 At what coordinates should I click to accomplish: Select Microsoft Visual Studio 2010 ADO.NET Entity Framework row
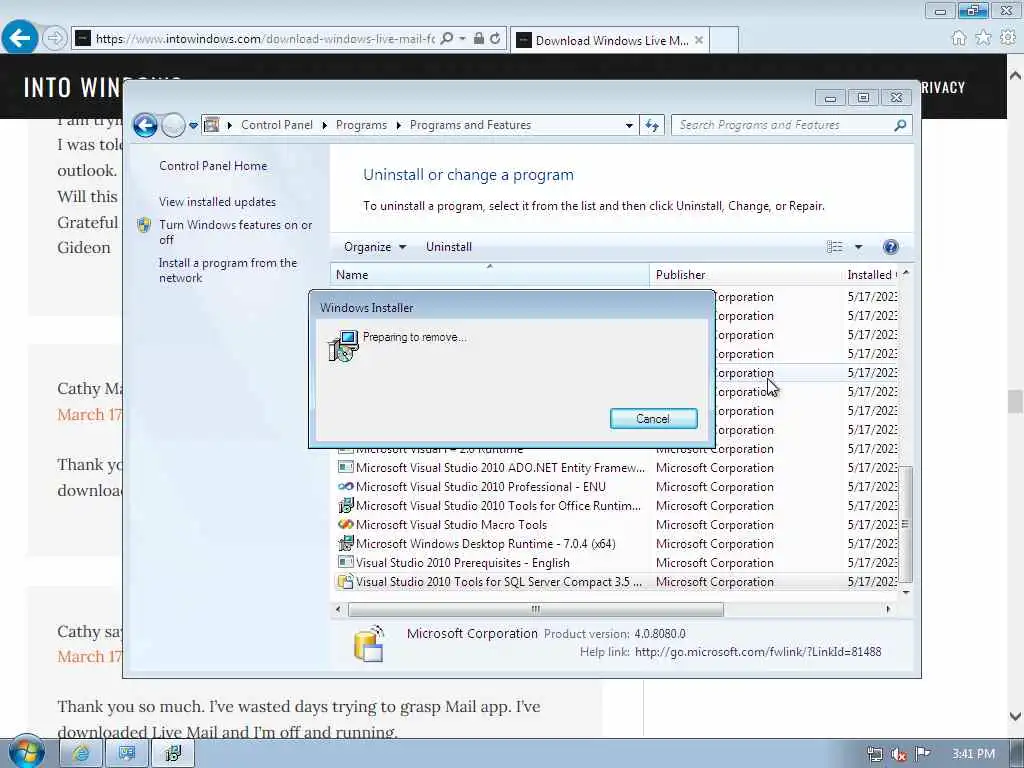[x=616, y=468]
